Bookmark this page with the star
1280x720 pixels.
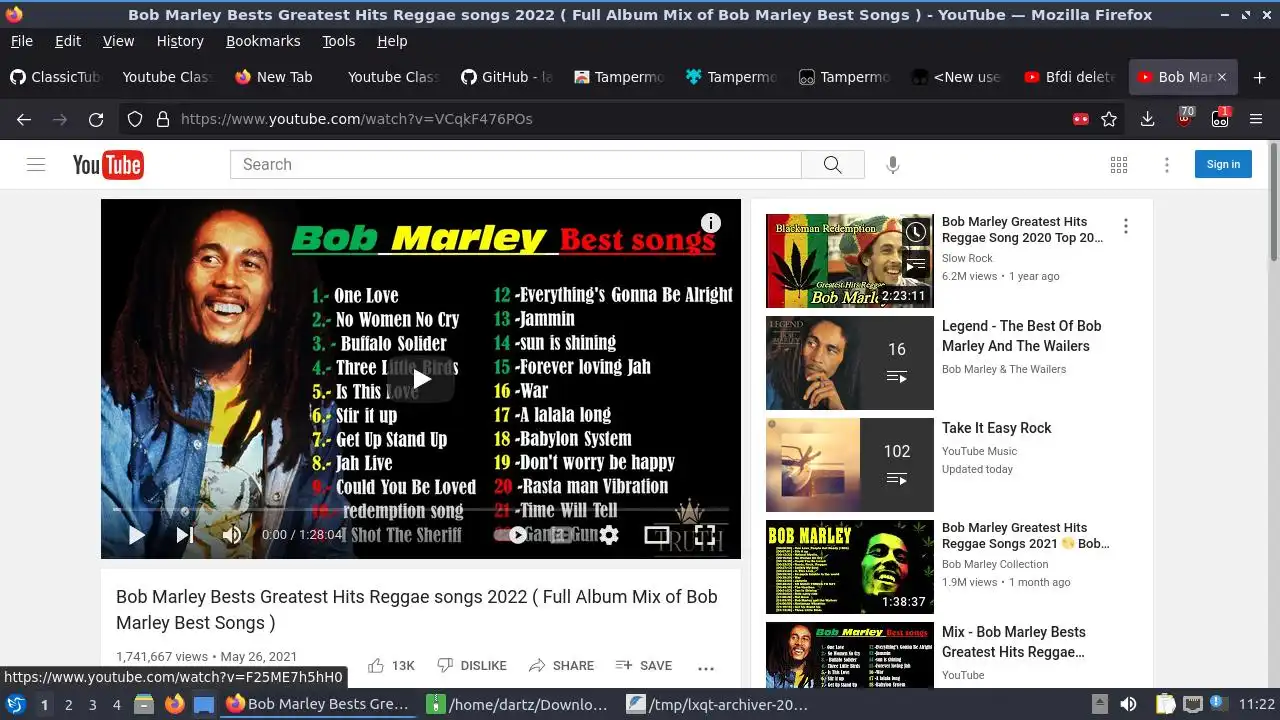point(1108,119)
